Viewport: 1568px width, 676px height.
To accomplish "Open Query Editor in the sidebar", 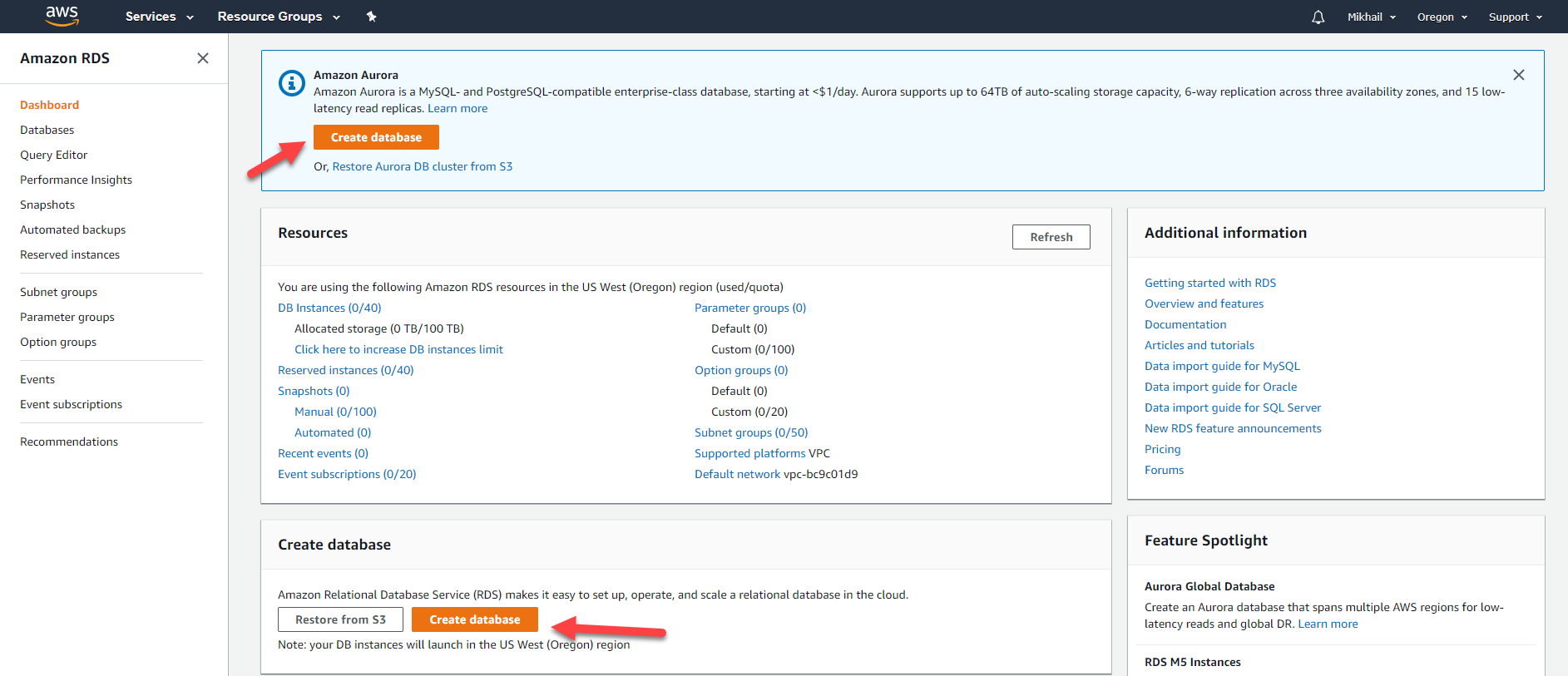I will pos(54,155).
